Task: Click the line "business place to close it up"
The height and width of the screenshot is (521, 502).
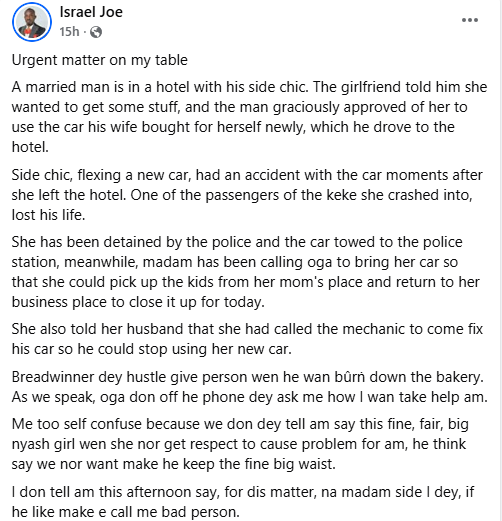Action: [x=138, y=302]
